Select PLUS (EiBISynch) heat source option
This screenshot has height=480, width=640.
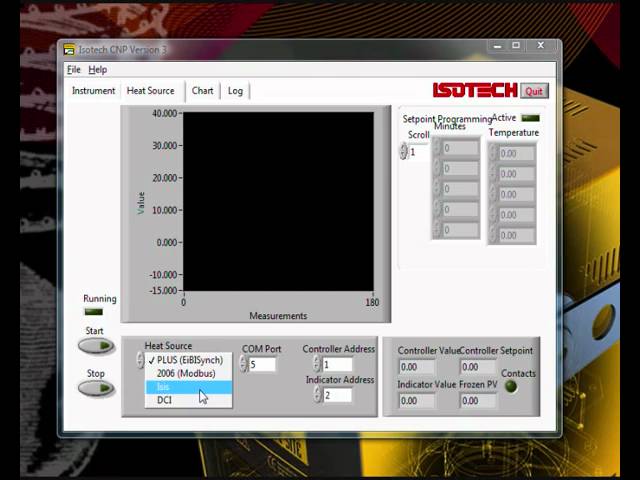pos(189,360)
